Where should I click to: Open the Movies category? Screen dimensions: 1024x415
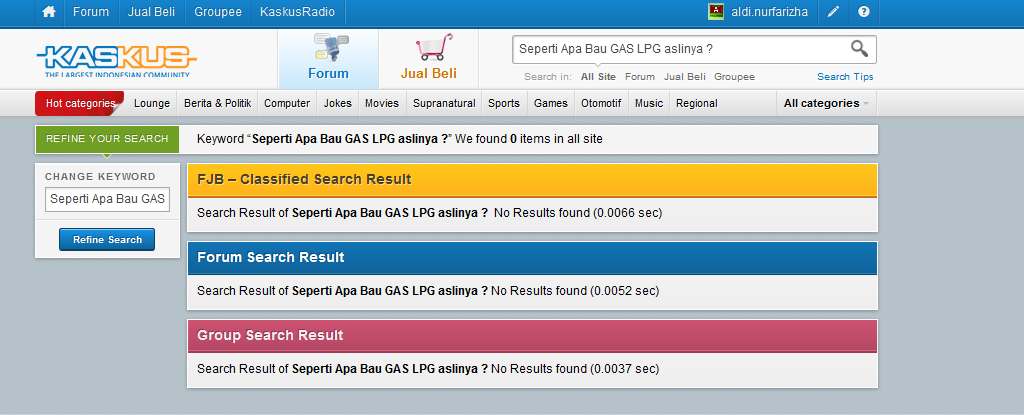click(x=382, y=103)
